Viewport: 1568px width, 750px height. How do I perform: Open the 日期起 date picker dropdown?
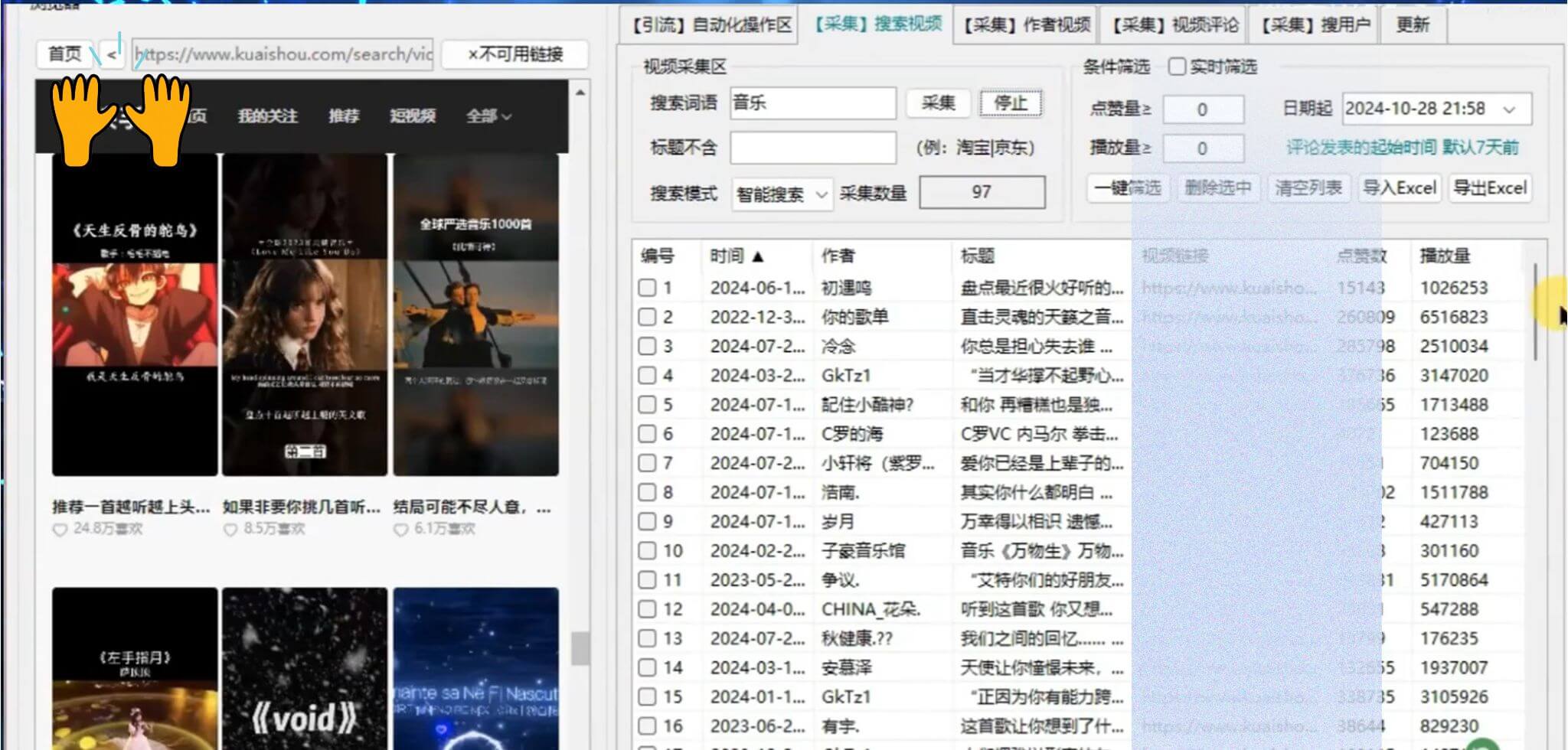(1509, 109)
